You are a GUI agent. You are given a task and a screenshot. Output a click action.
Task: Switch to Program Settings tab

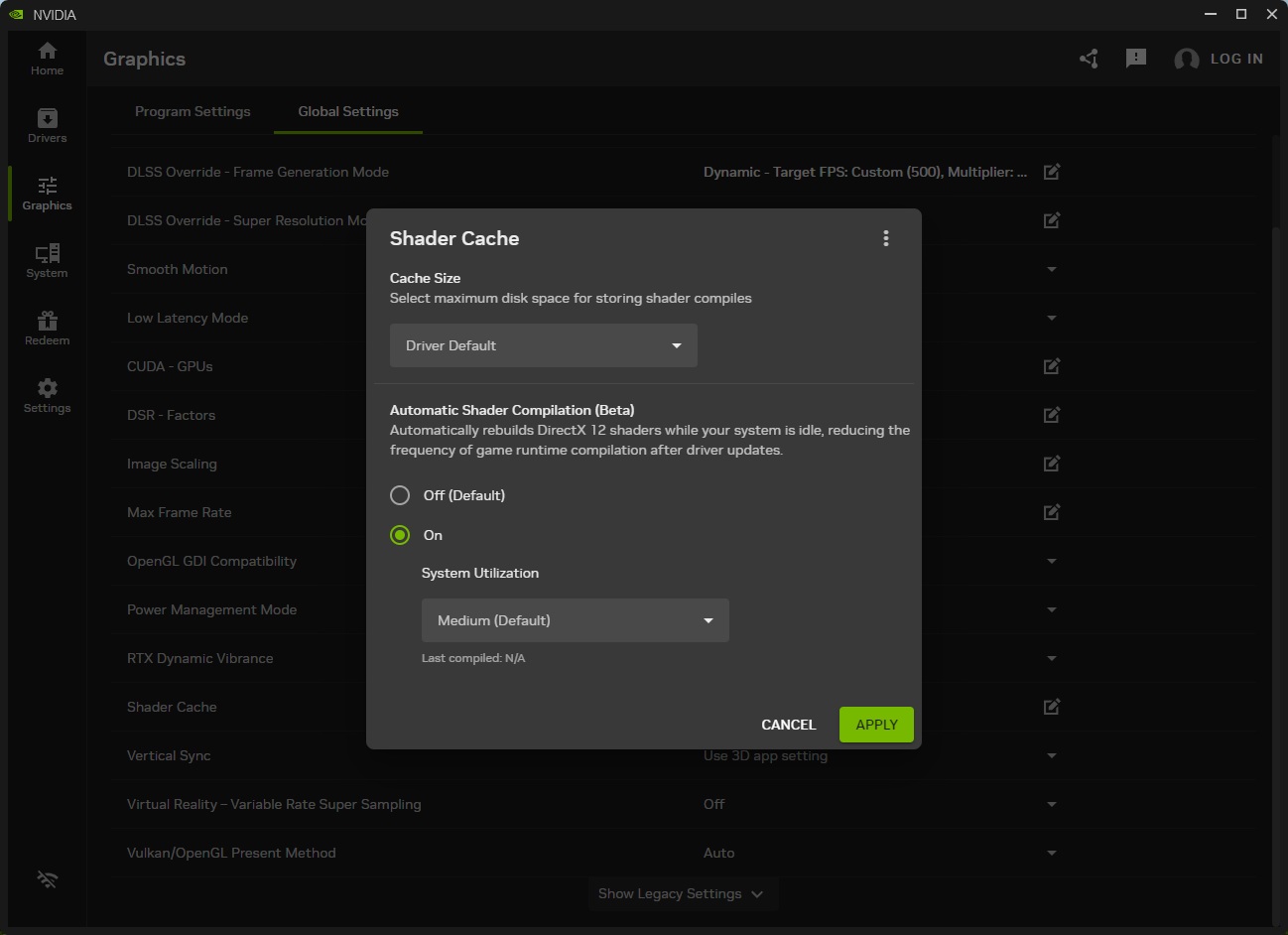tap(193, 111)
